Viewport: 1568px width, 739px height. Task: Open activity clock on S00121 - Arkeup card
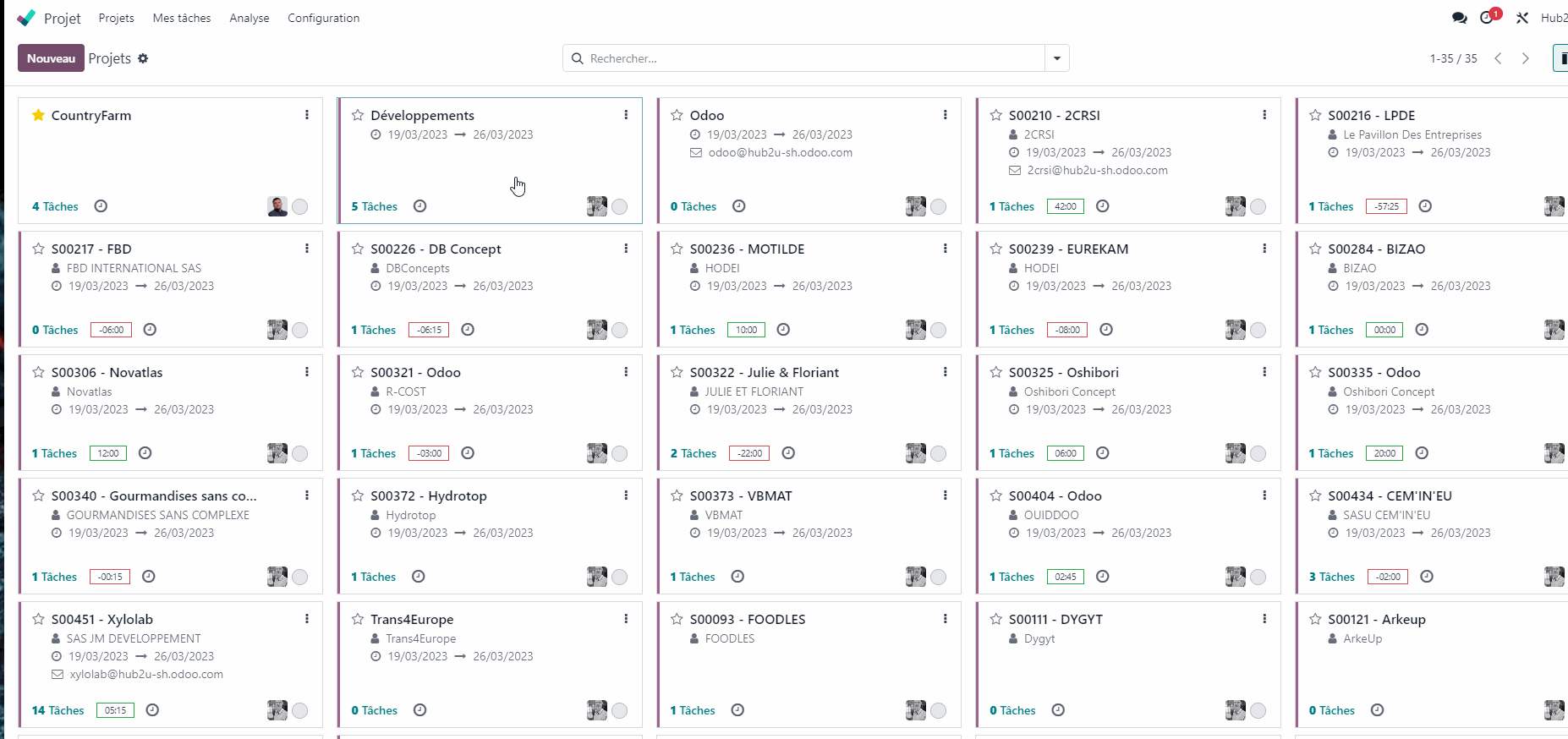[1377, 710]
